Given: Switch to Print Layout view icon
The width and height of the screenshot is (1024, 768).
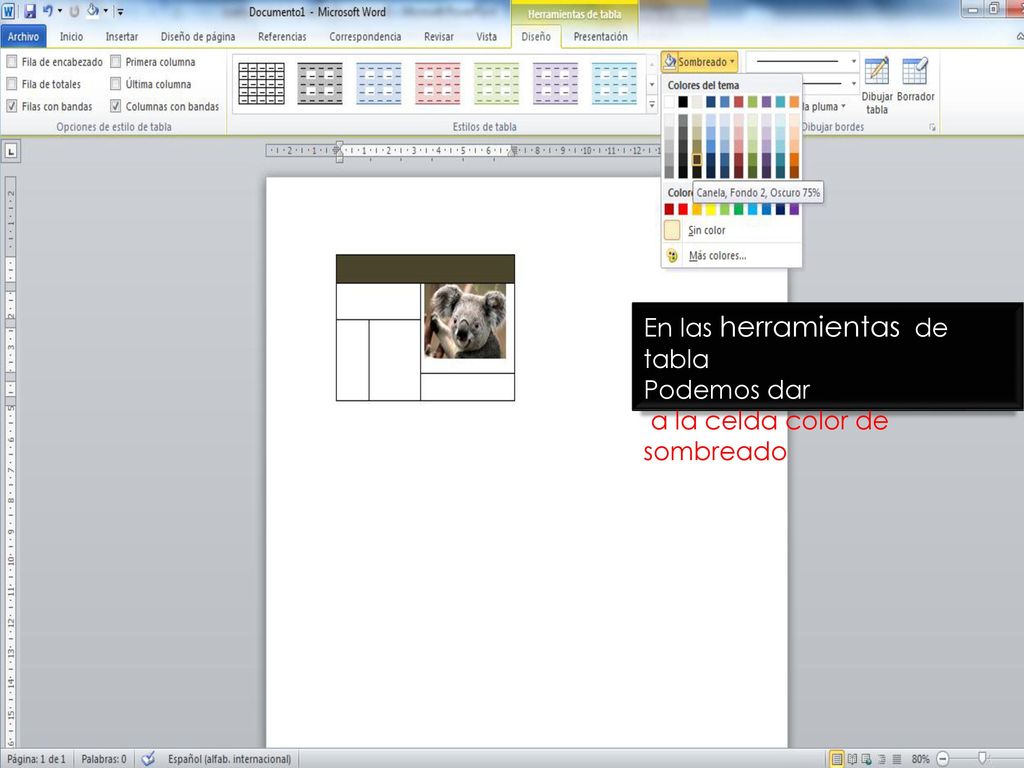Looking at the screenshot, I should (837, 759).
